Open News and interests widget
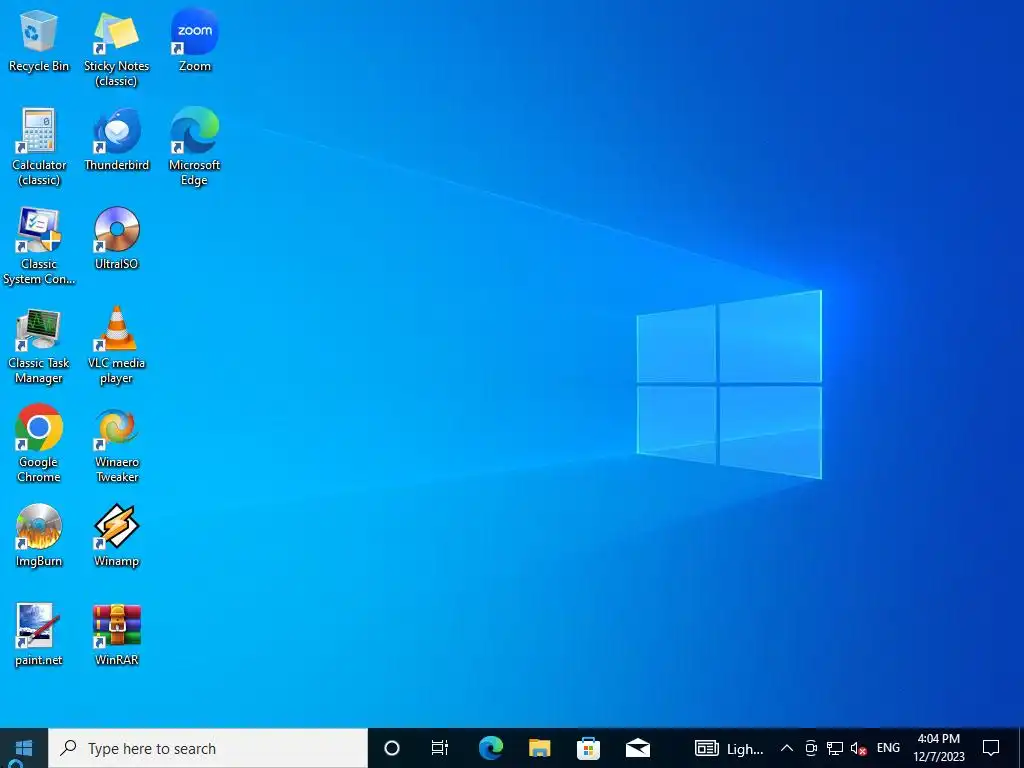This screenshot has height=768, width=1024. point(729,748)
